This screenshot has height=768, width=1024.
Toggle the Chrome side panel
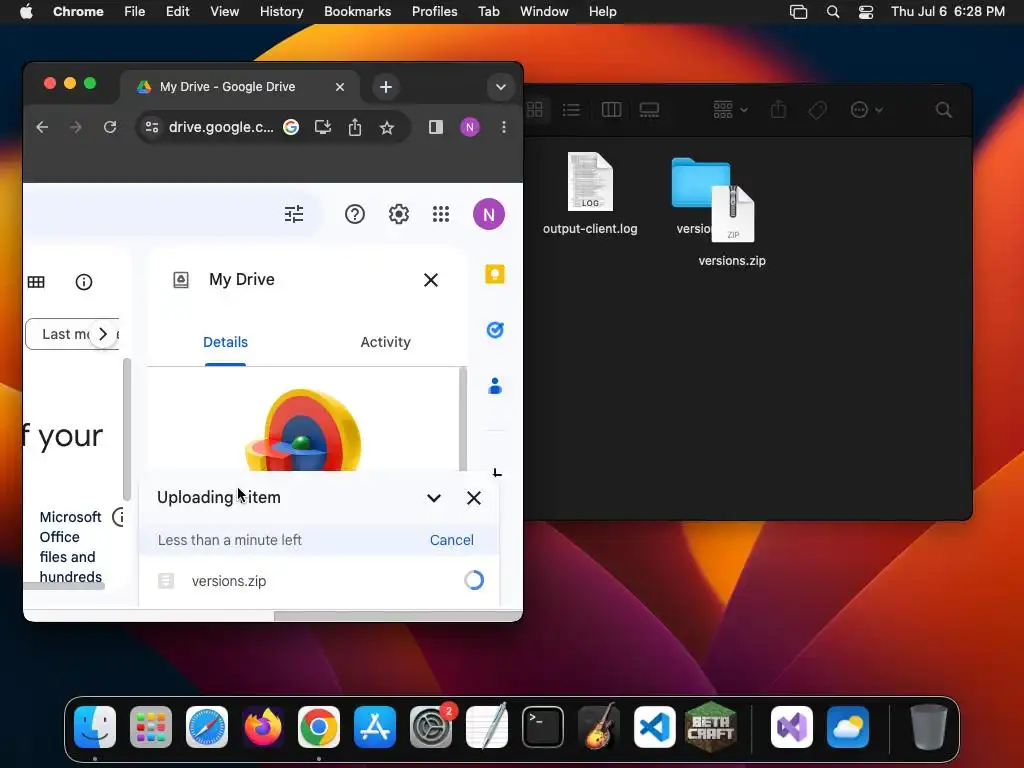click(x=436, y=127)
